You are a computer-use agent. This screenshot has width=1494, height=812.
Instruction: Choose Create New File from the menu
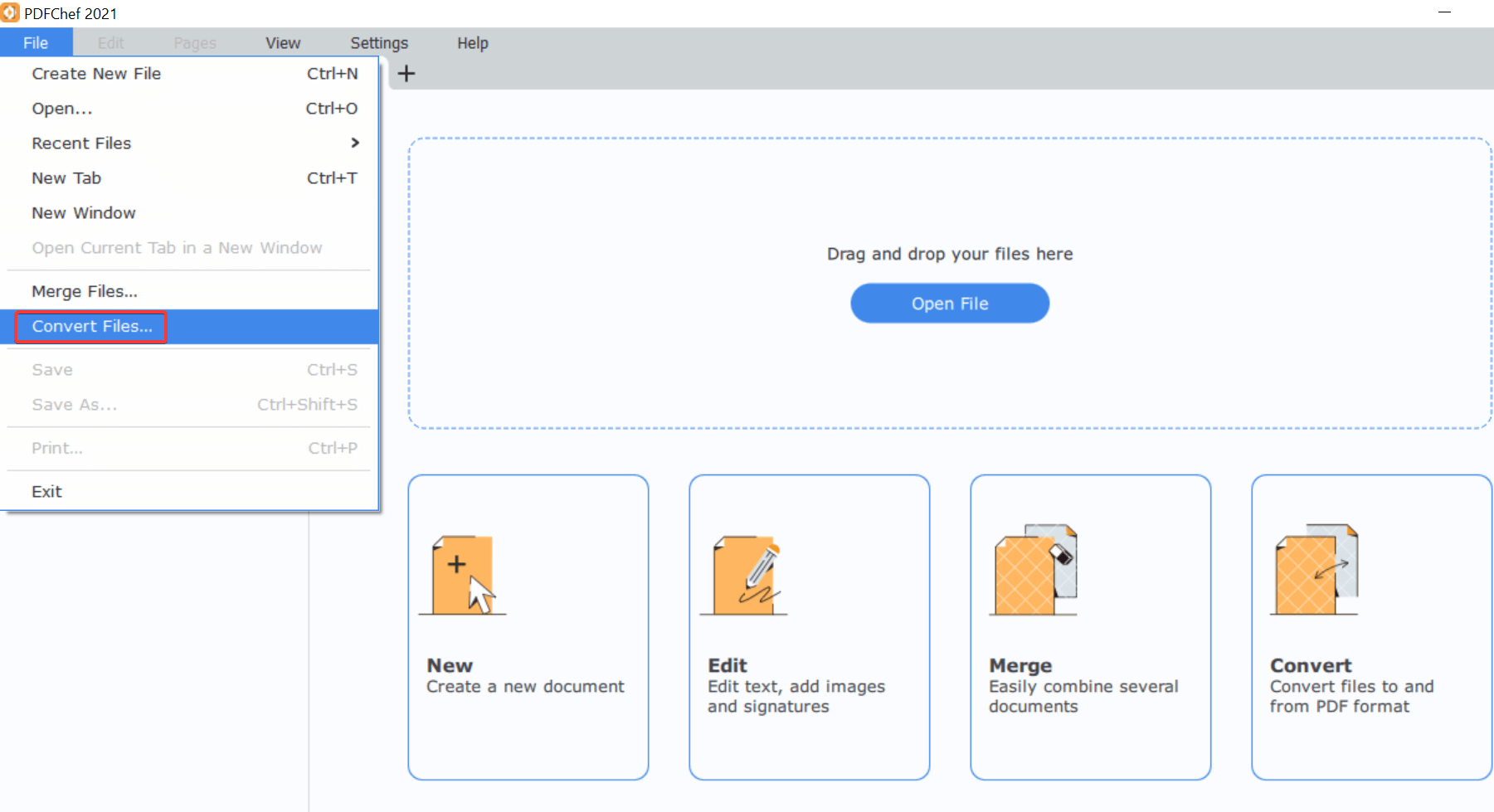coord(95,74)
